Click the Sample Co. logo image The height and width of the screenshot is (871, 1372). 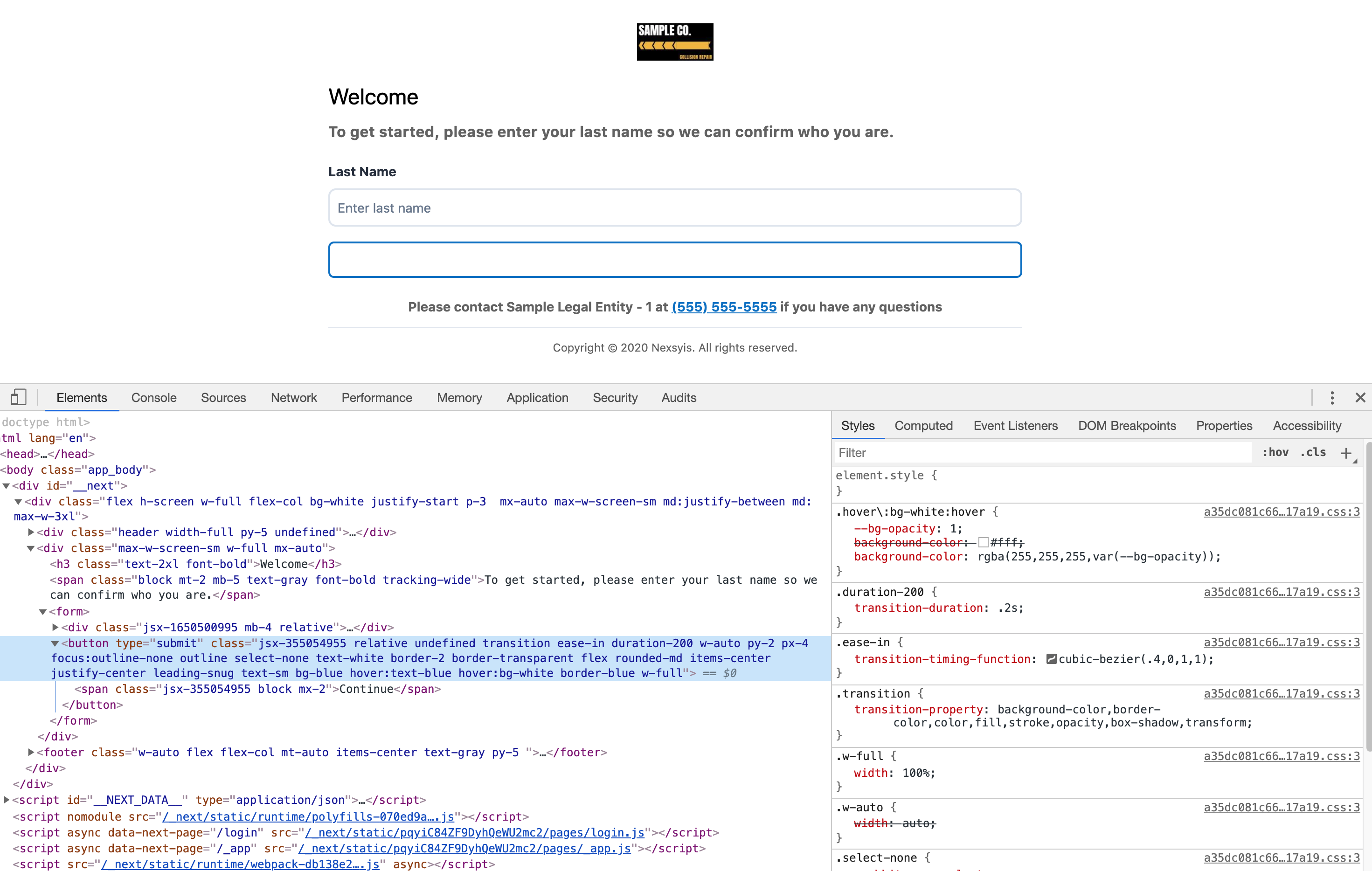click(x=675, y=41)
